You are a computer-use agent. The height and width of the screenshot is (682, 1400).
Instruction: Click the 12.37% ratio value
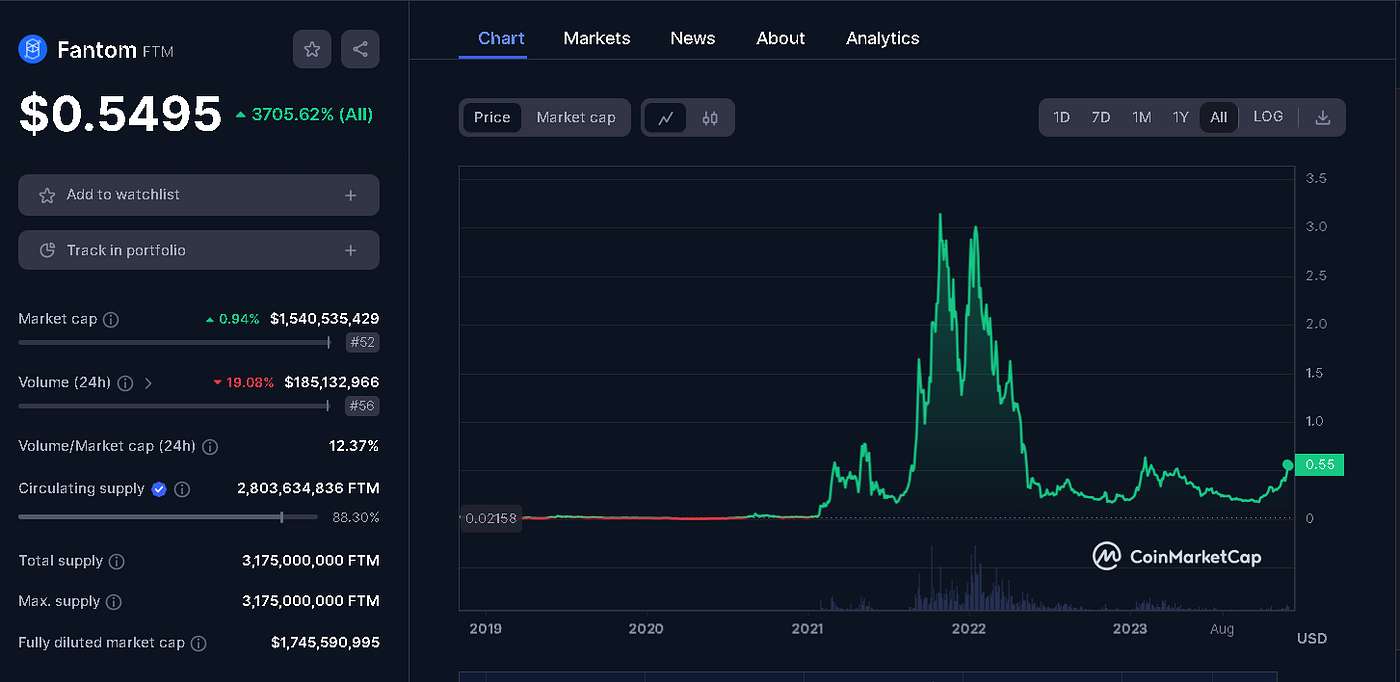(x=354, y=446)
